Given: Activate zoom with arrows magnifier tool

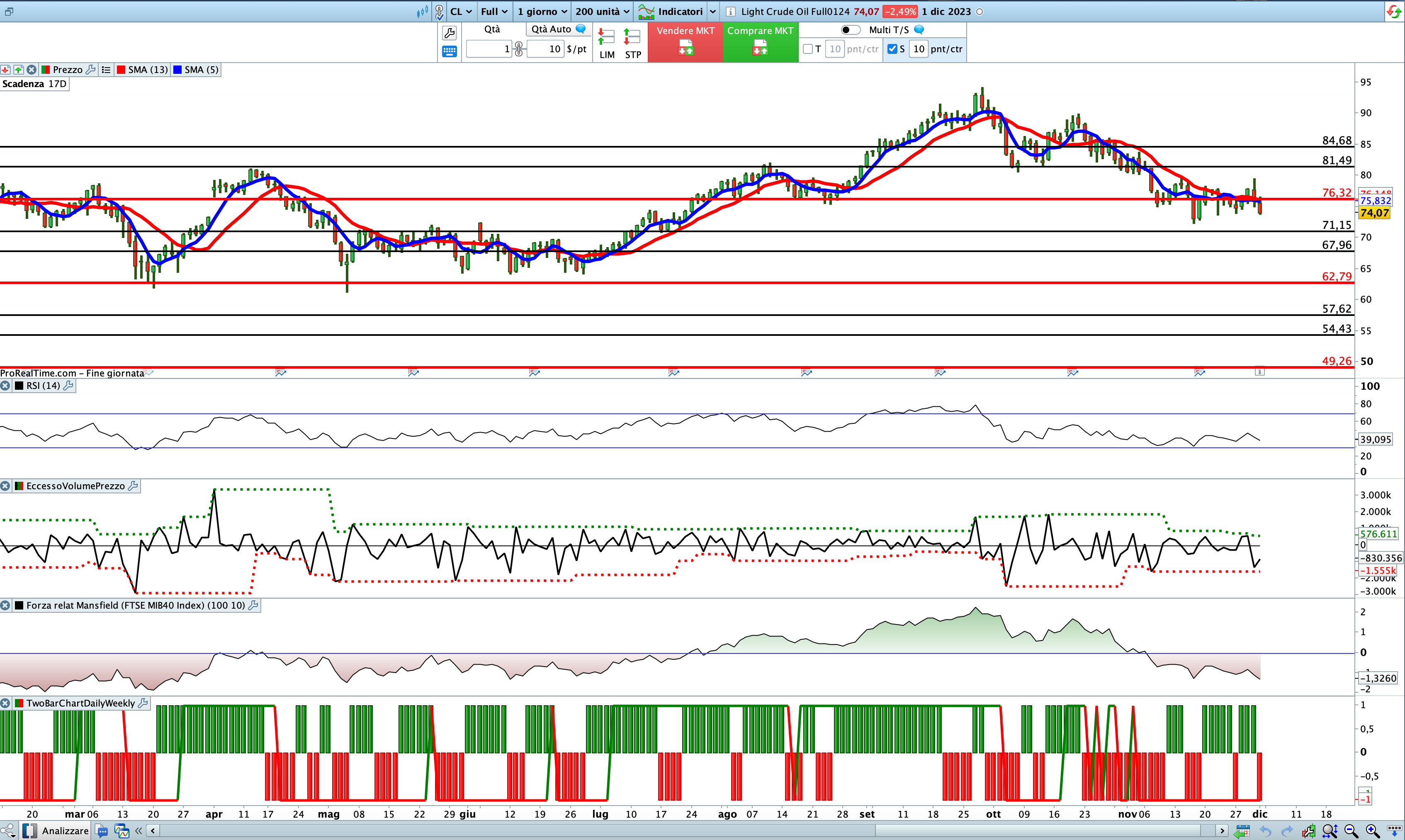Looking at the screenshot, I should click(x=1330, y=831).
